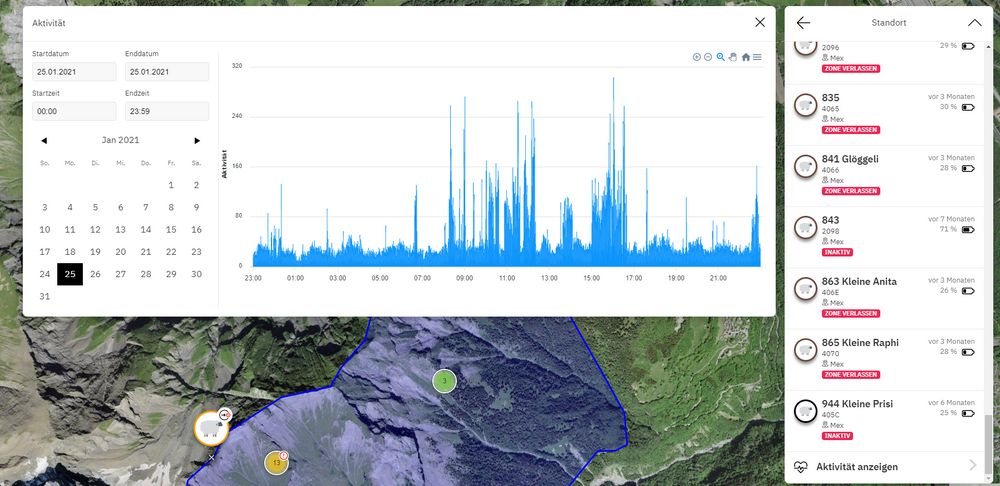The width and height of the screenshot is (1000, 486).
Task: Select the magnifier selection zoom tool
Action: [720, 57]
